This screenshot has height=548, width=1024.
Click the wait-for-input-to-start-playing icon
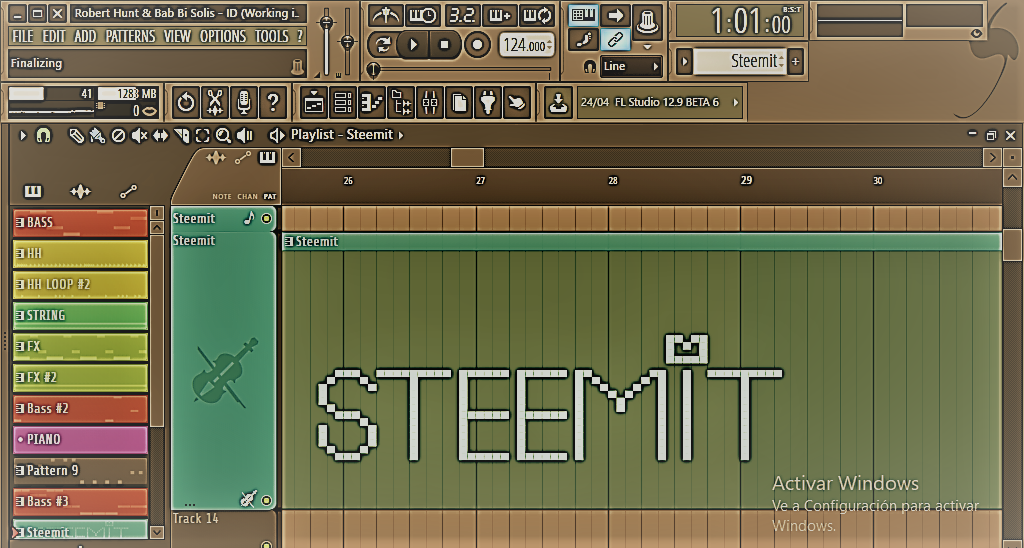tap(423, 16)
